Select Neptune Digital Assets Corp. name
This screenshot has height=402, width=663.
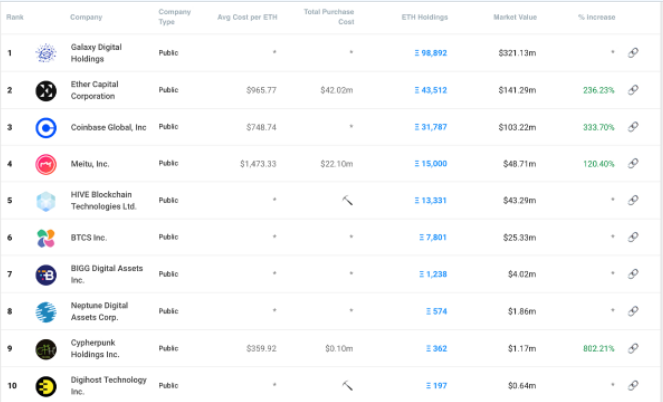tap(99, 312)
